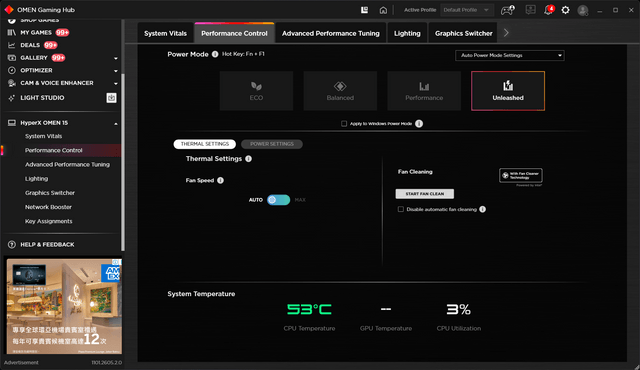Open the monitor download icon in title bar
640x370 pixels.
[531, 10]
